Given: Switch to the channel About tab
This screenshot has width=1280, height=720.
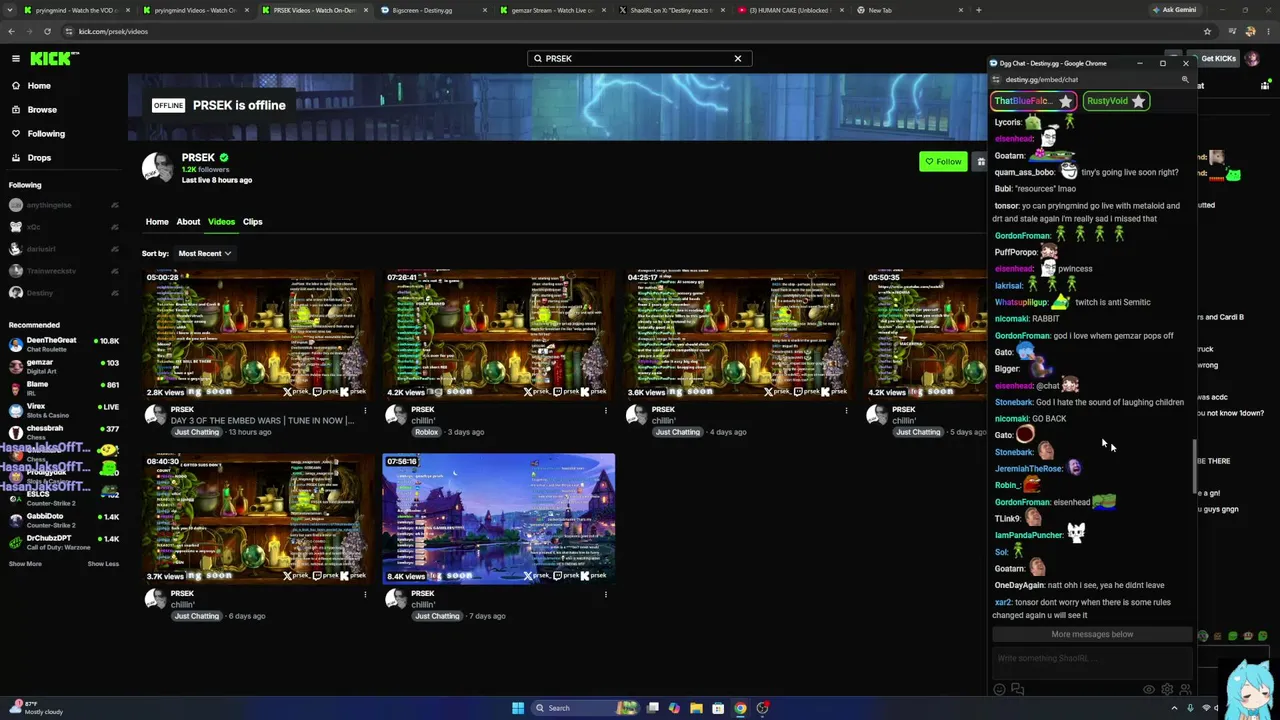Looking at the screenshot, I should tap(188, 222).
